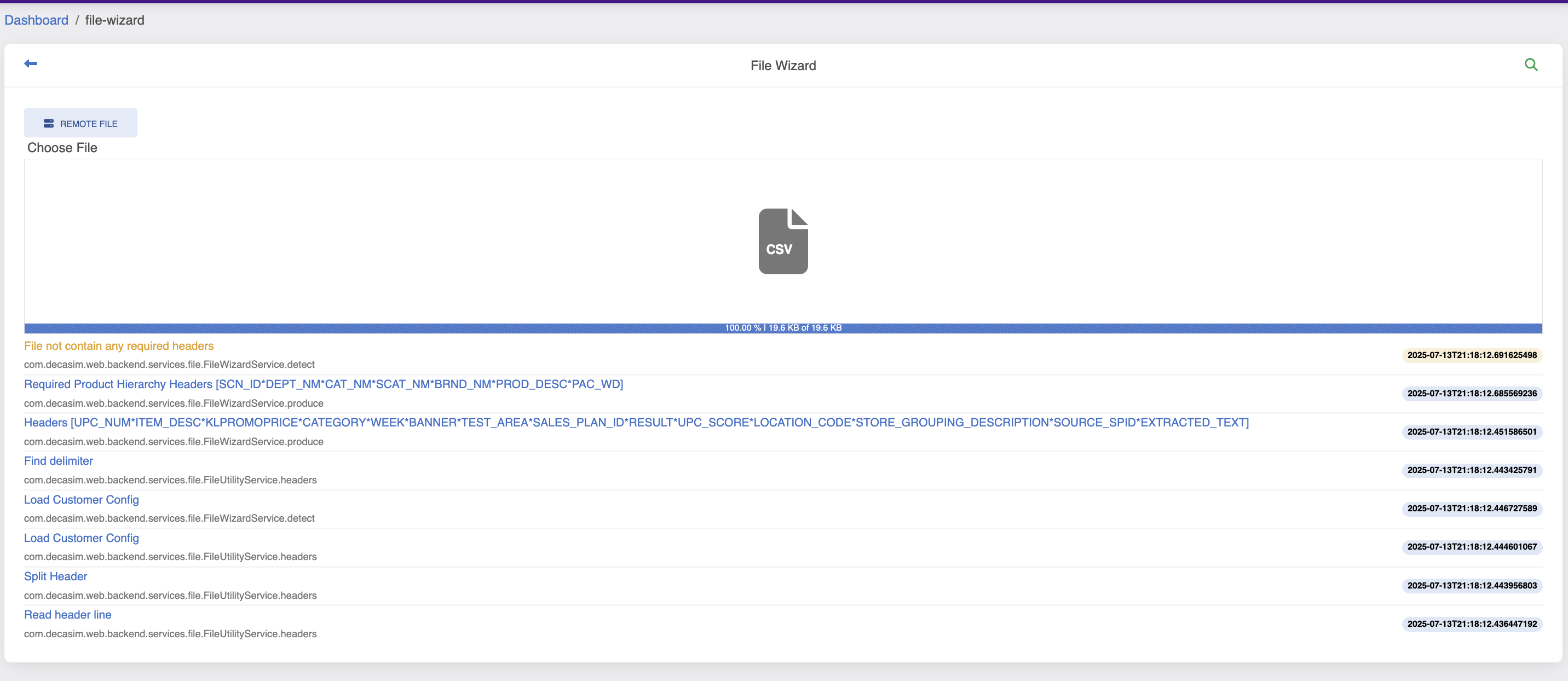Click the Read header line entry

click(67, 615)
